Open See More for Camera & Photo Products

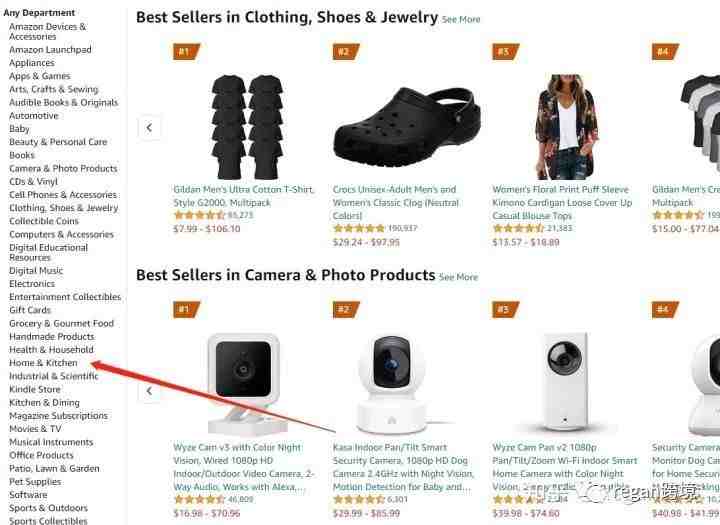click(x=458, y=277)
